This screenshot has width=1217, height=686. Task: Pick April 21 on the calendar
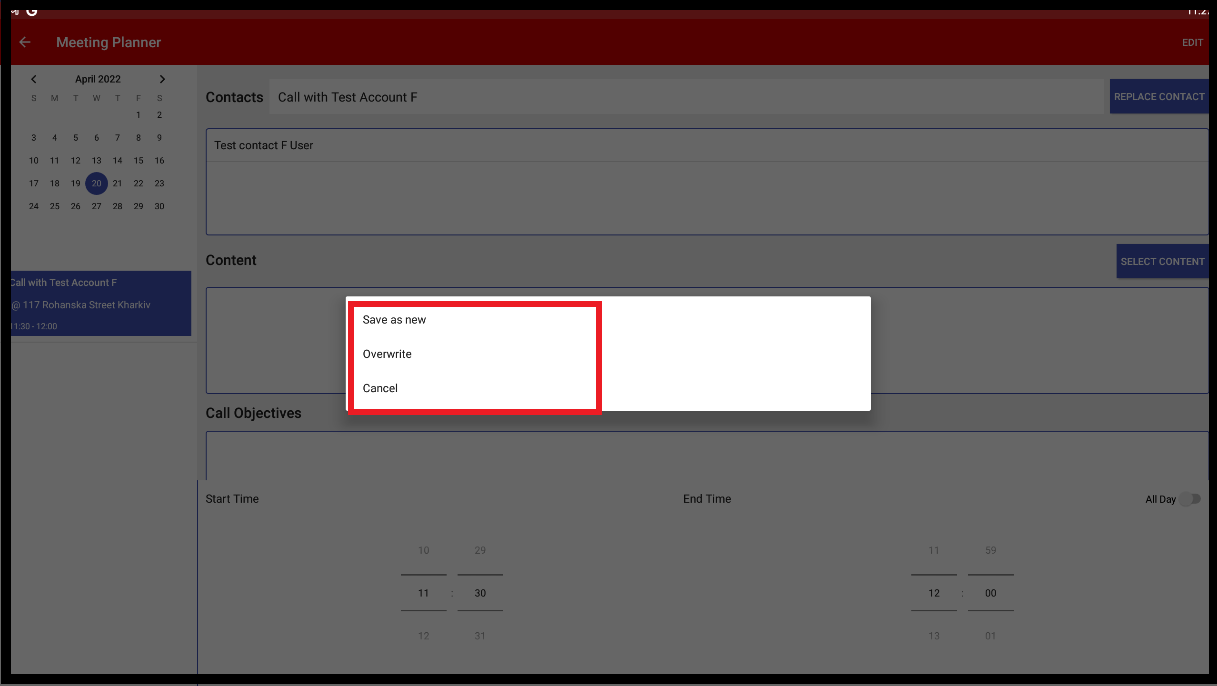[x=117, y=183]
